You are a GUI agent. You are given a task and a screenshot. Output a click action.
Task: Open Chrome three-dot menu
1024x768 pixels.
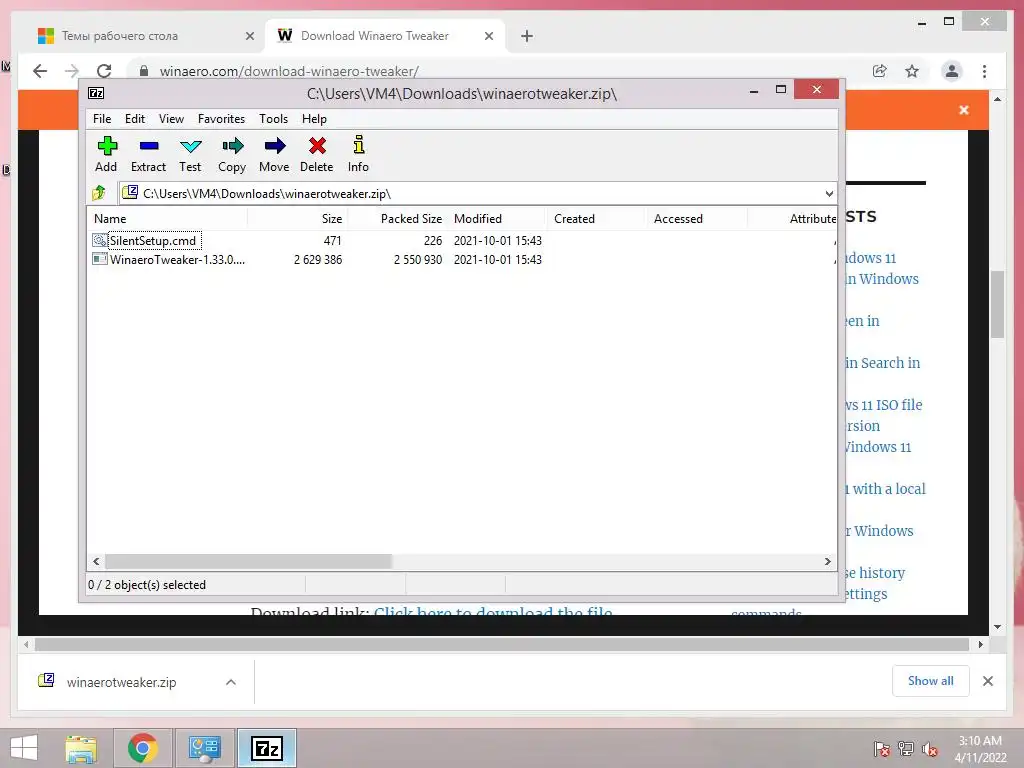[x=984, y=71]
